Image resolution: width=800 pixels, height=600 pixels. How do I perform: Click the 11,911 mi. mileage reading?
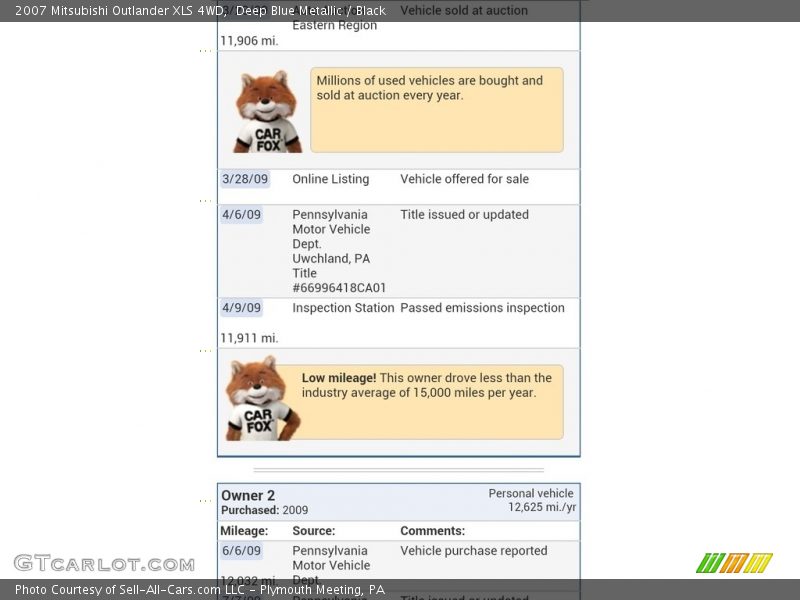[249, 338]
